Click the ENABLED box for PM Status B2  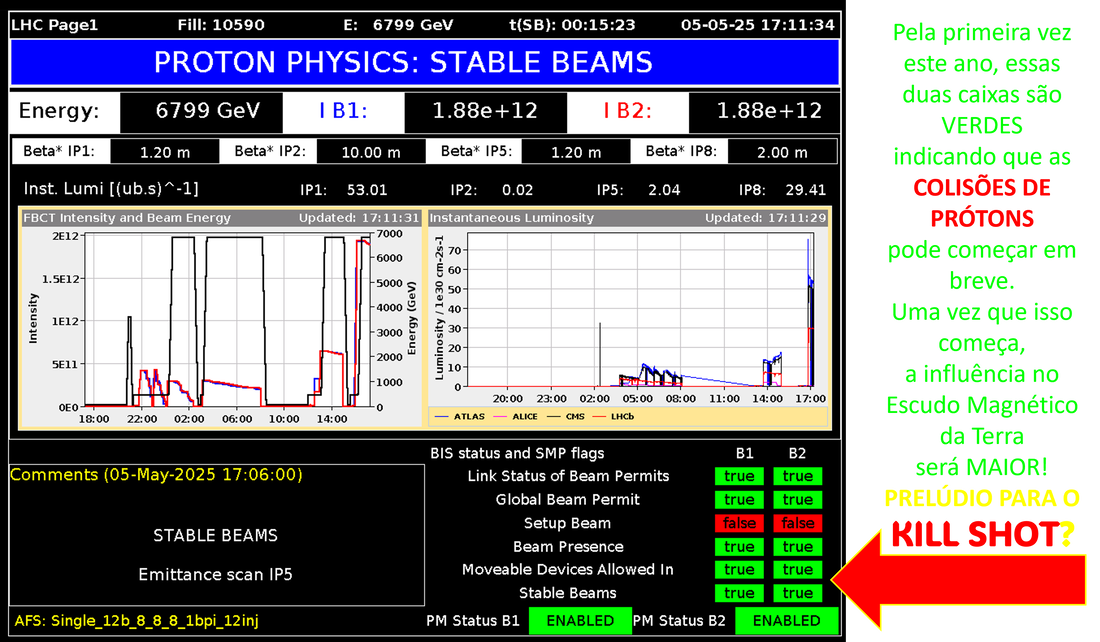coord(786,621)
